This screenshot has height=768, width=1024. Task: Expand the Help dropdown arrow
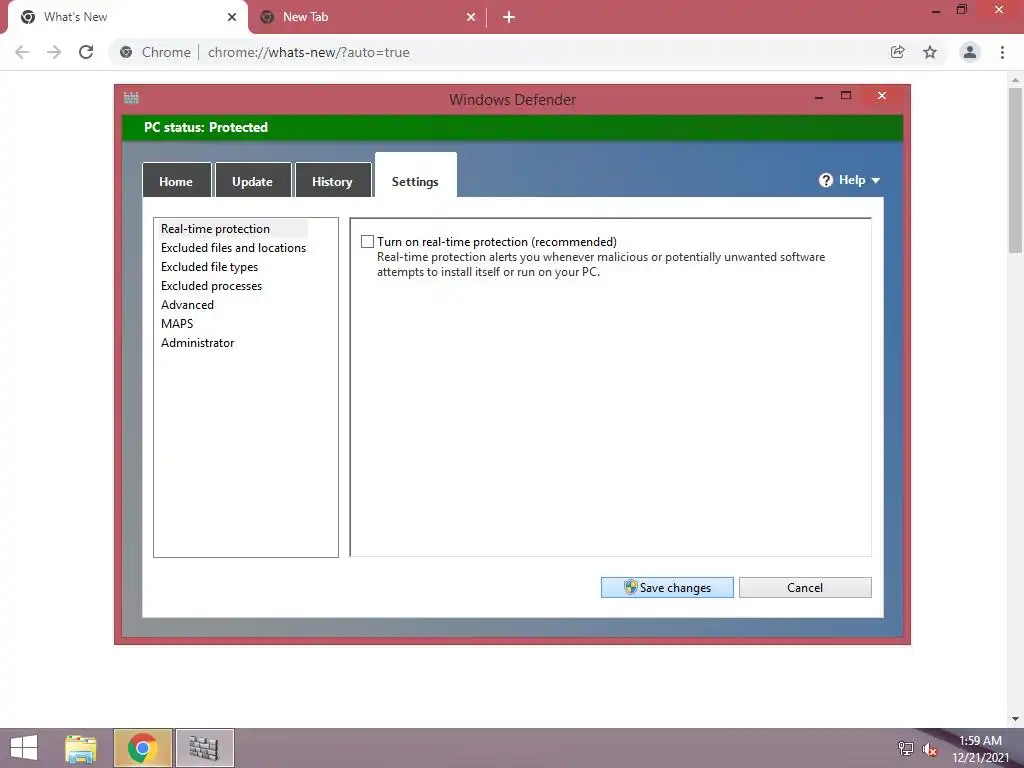tap(876, 181)
